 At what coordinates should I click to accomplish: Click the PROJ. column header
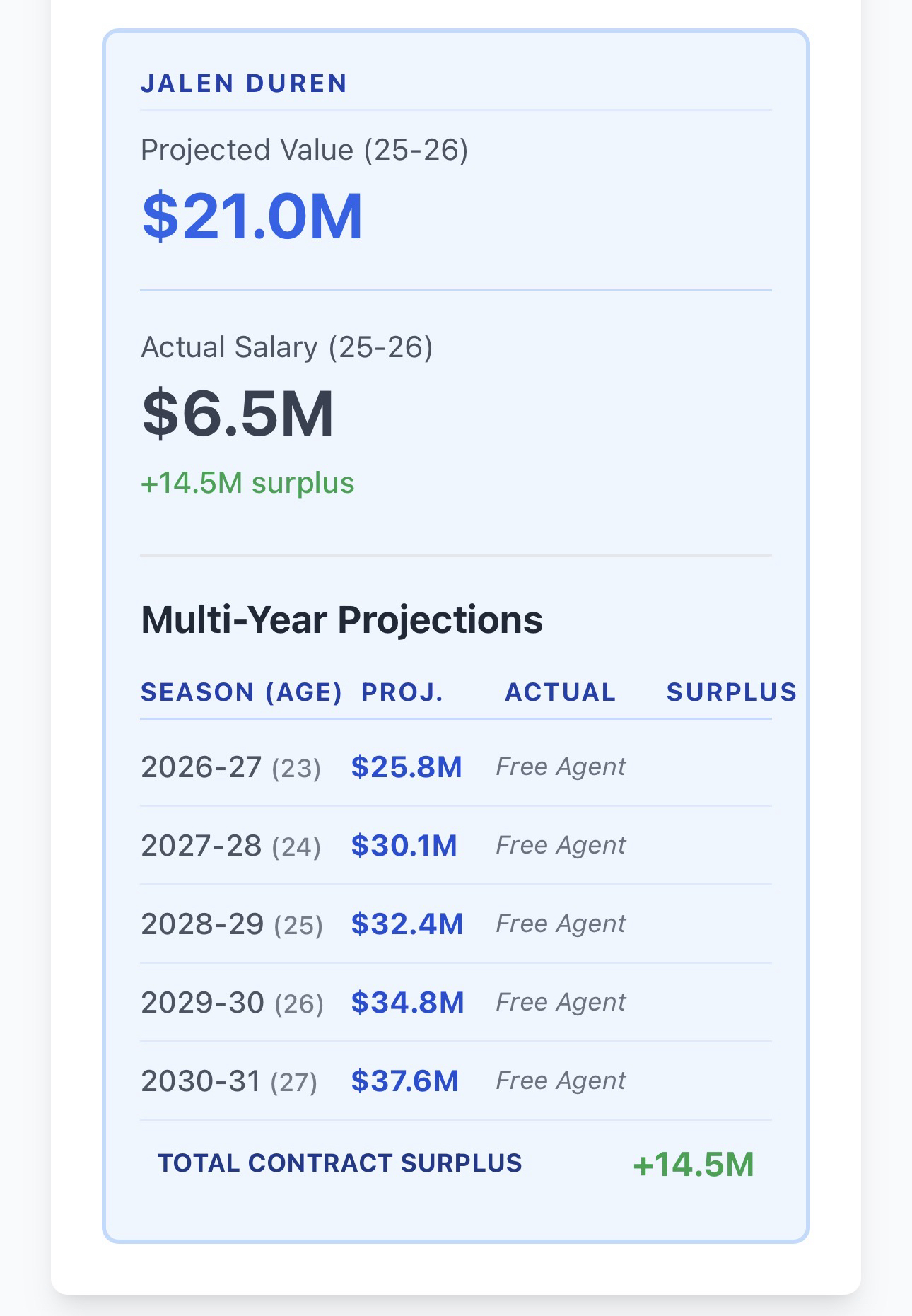(x=402, y=692)
